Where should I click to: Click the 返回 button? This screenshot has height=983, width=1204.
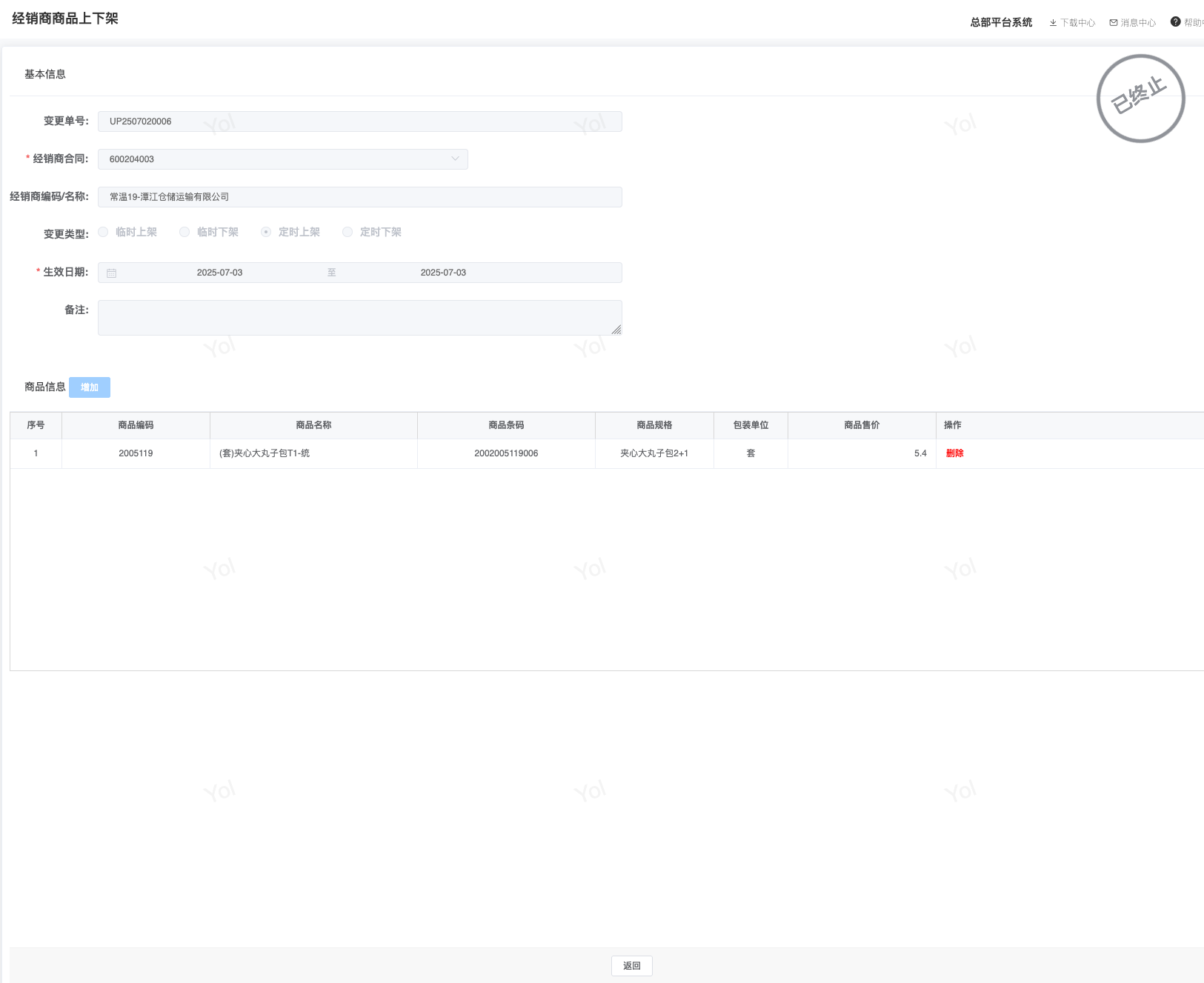coord(632,966)
